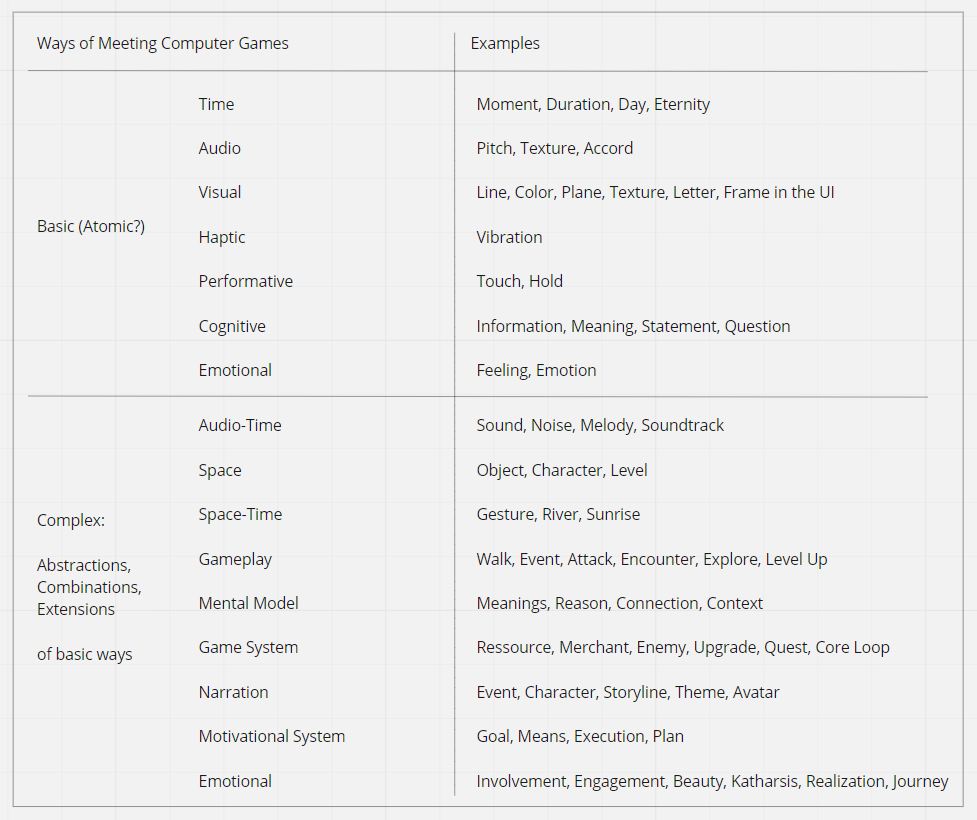977x820 pixels.
Task: Click the 'Vibration' example cell
Action: pyautogui.click(x=509, y=237)
